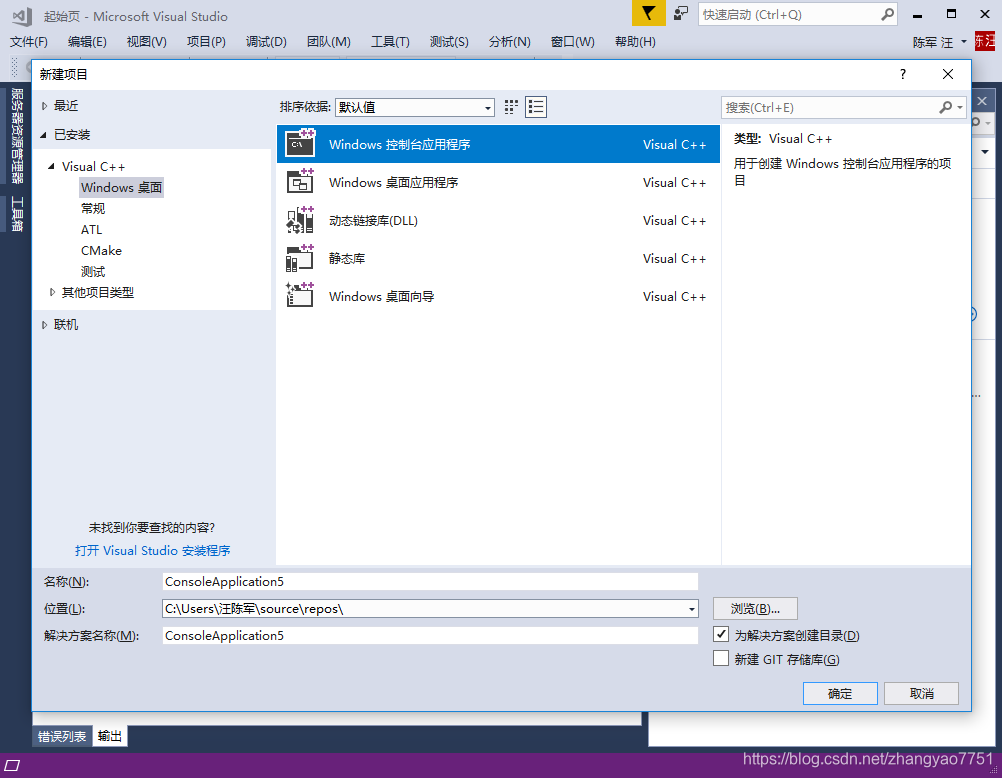Image resolution: width=1002 pixels, height=778 pixels.
Task: Select ATL in the tree
Action: (91, 230)
